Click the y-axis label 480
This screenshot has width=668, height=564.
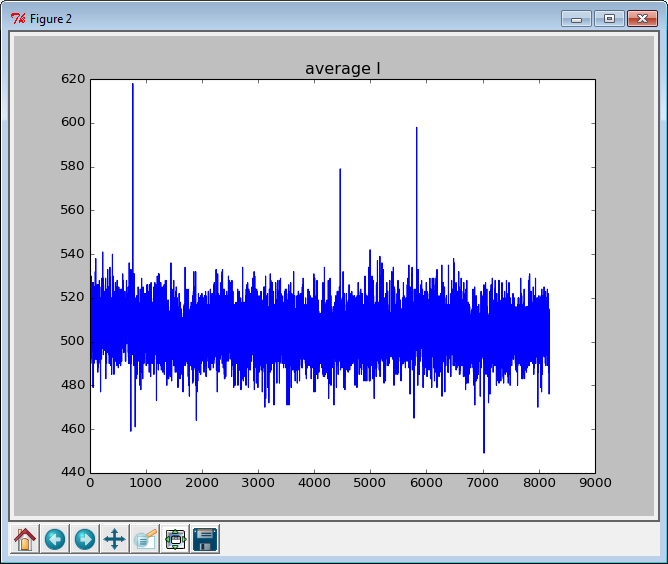pos(73,385)
